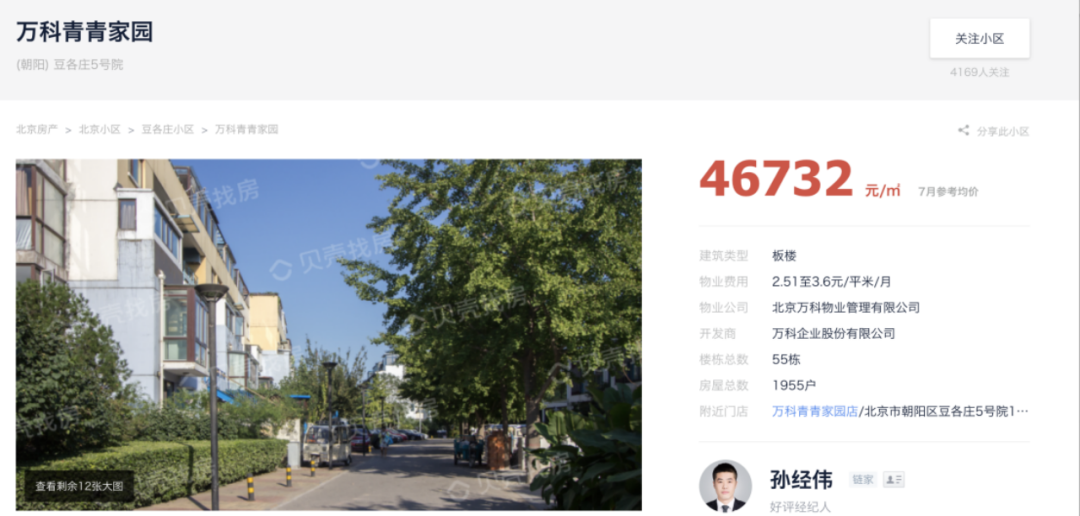Click the 好评经纪人 label under agent

coord(800,506)
